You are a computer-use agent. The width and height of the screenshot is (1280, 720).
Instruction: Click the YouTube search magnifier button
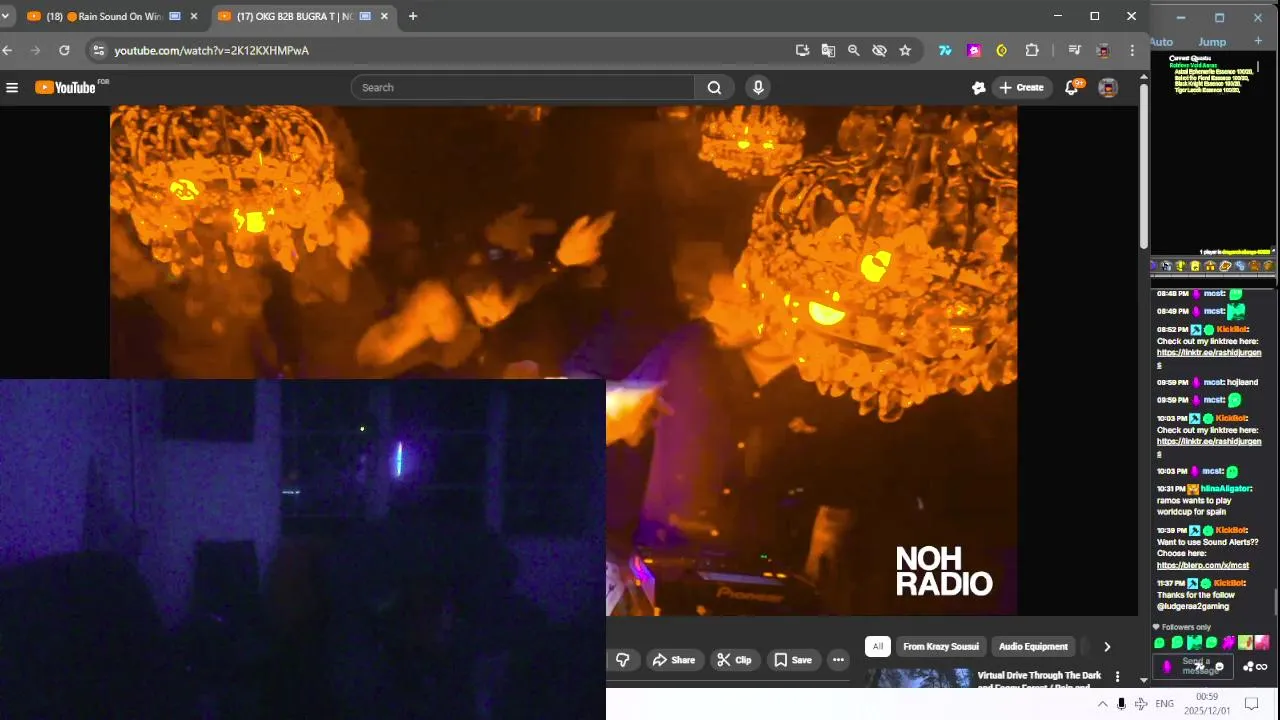714,88
